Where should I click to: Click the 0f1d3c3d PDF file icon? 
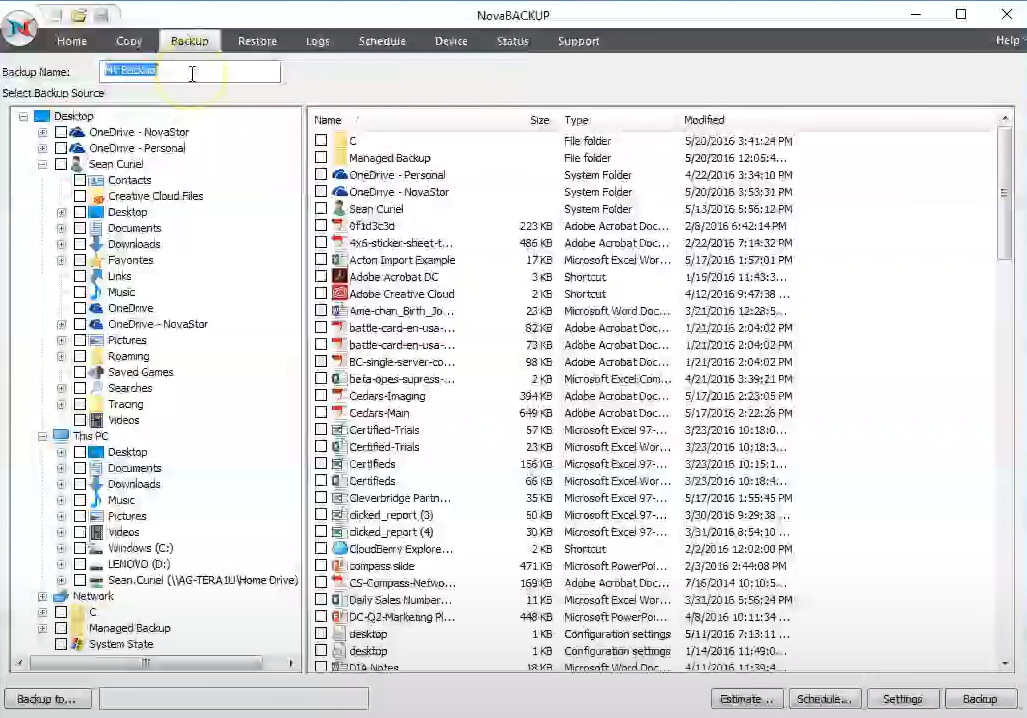339,225
